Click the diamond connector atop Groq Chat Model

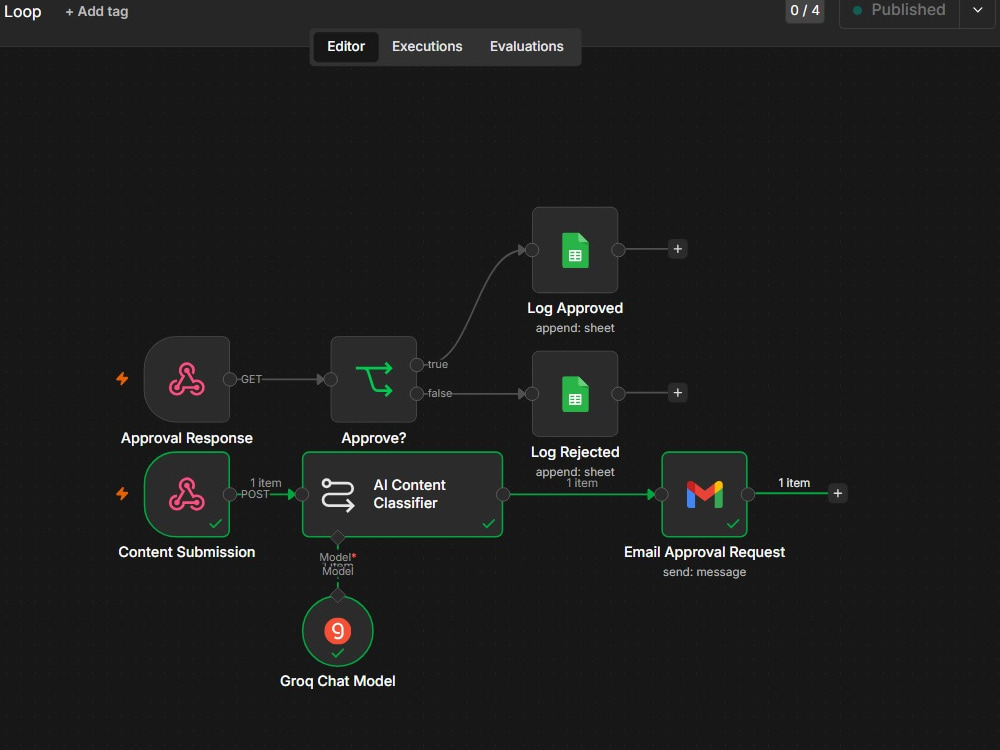point(337,595)
